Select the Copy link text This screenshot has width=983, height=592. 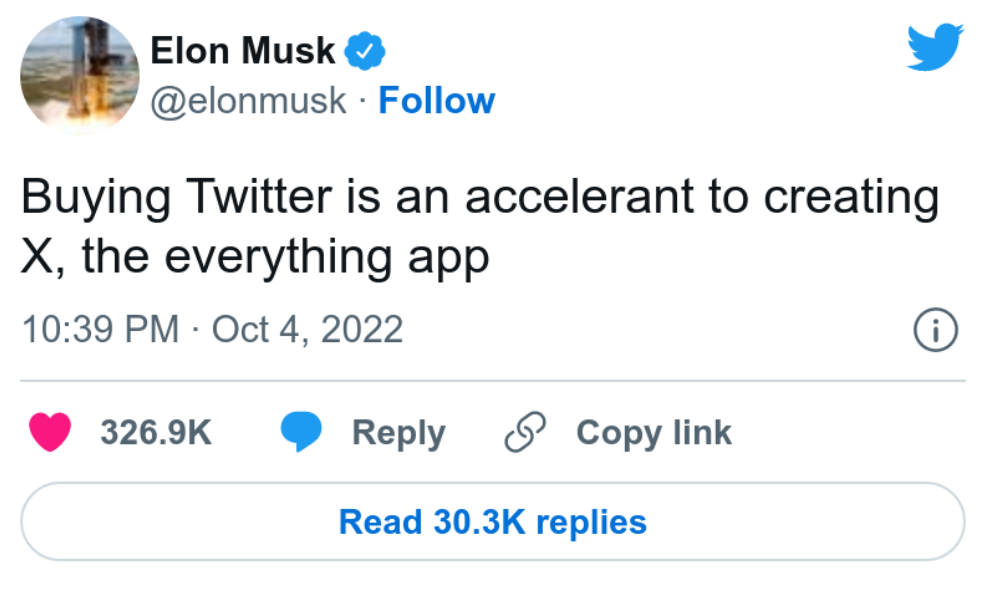653,433
